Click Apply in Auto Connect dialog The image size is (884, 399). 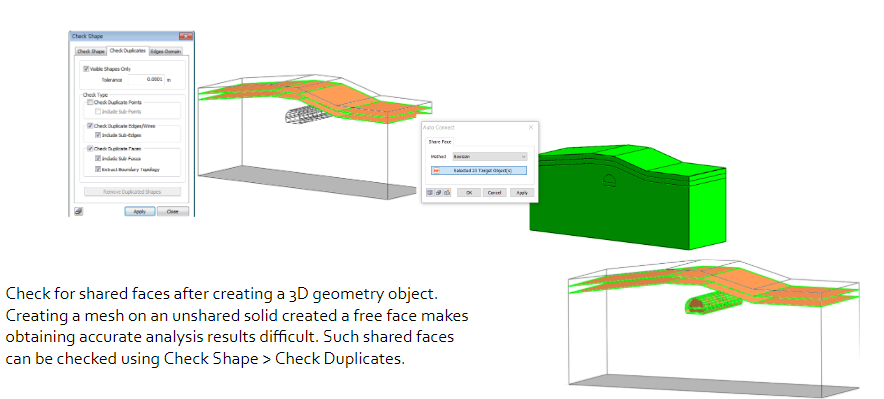pyautogui.click(x=522, y=193)
